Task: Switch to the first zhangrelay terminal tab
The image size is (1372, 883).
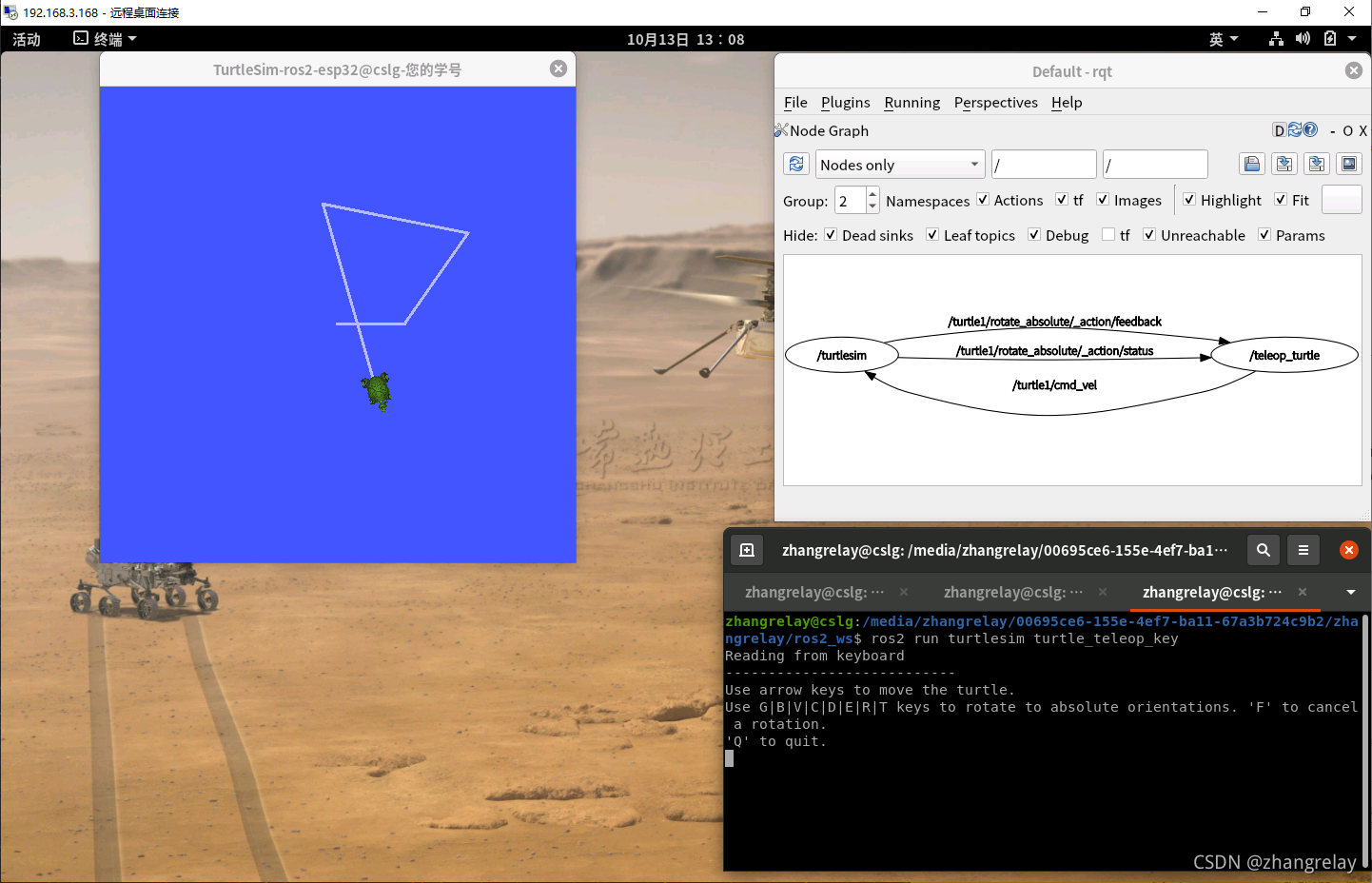Action: pos(814,592)
